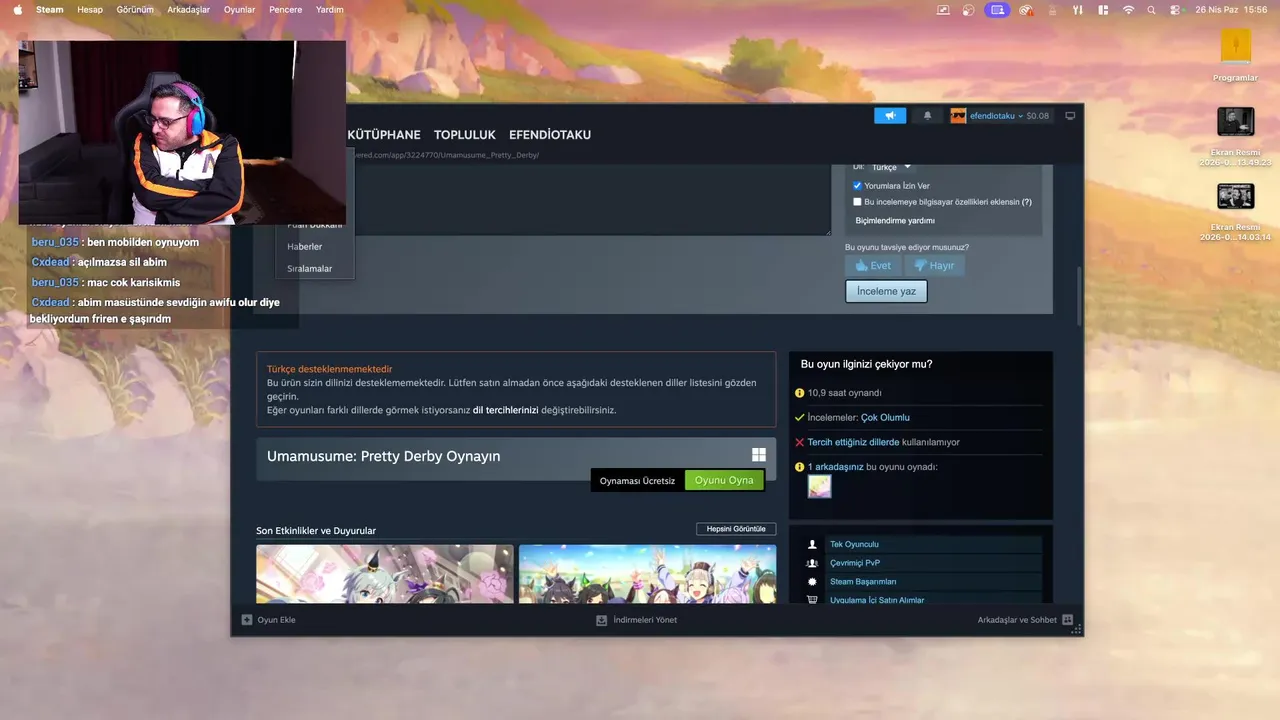Click the window layout menu bar icon
The width and height of the screenshot is (1280, 720).
click(x=1103, y=9)
